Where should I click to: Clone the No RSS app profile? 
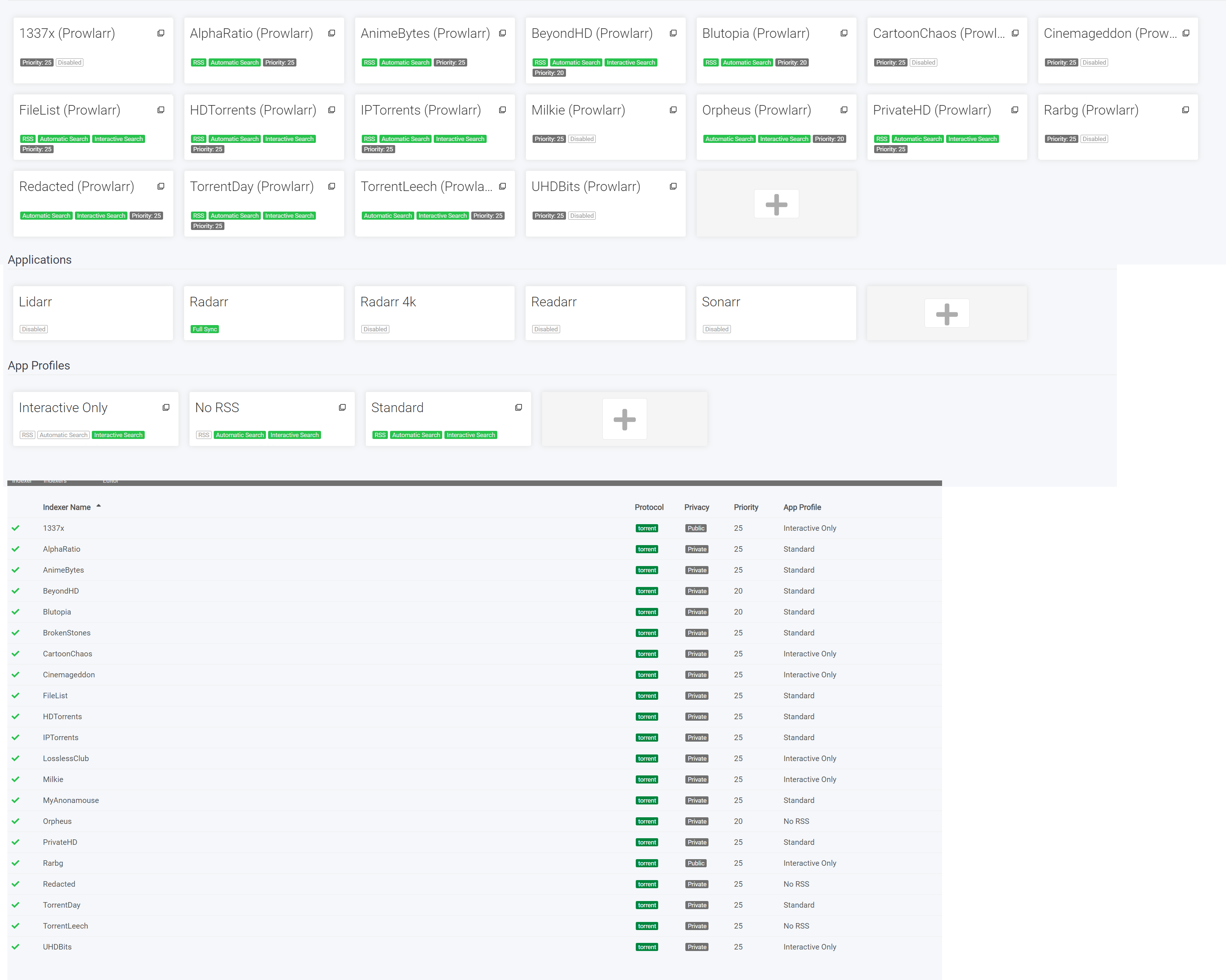pyautogui.click(x=342, y=407)
